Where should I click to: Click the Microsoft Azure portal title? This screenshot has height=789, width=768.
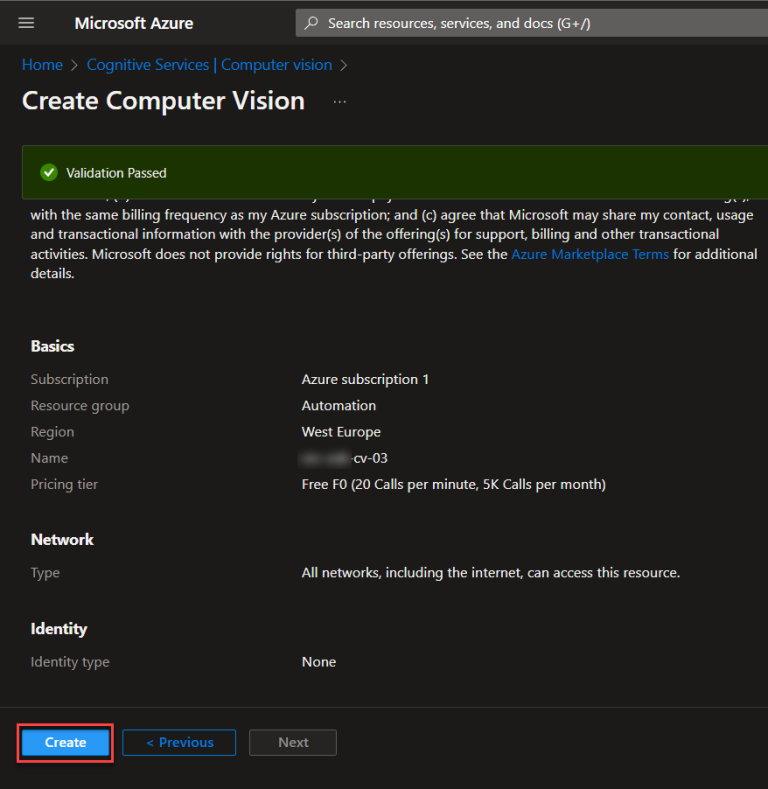pos(134,23)
